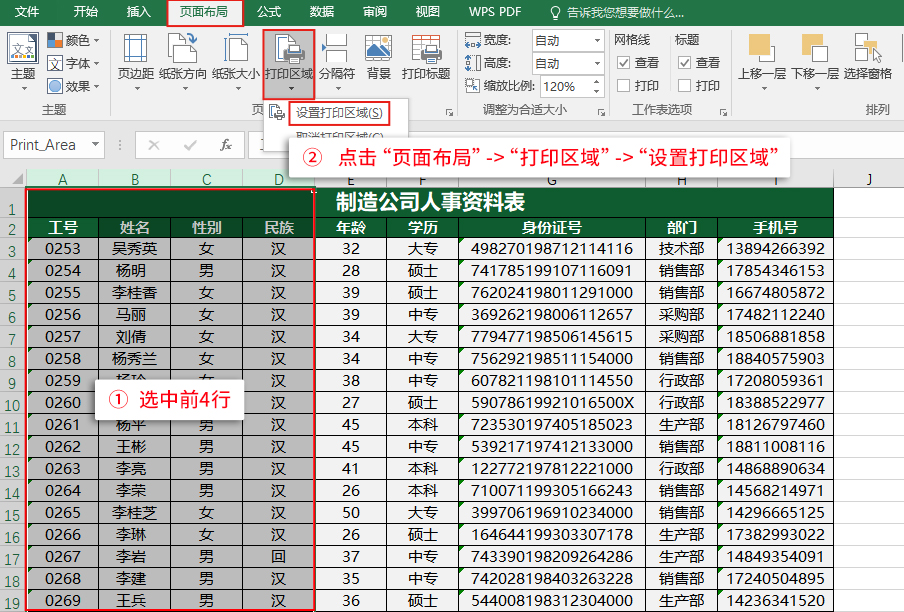Click the 背景 background icon

[x=379, y=48]
